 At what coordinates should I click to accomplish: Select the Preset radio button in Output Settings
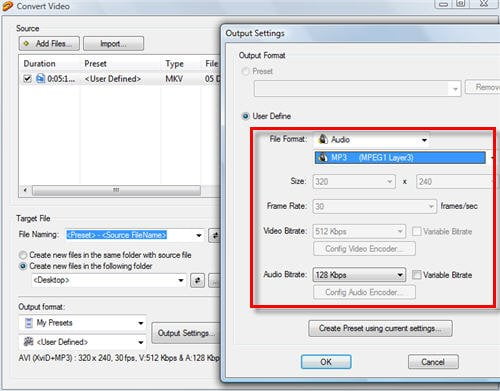pos(245,71)
